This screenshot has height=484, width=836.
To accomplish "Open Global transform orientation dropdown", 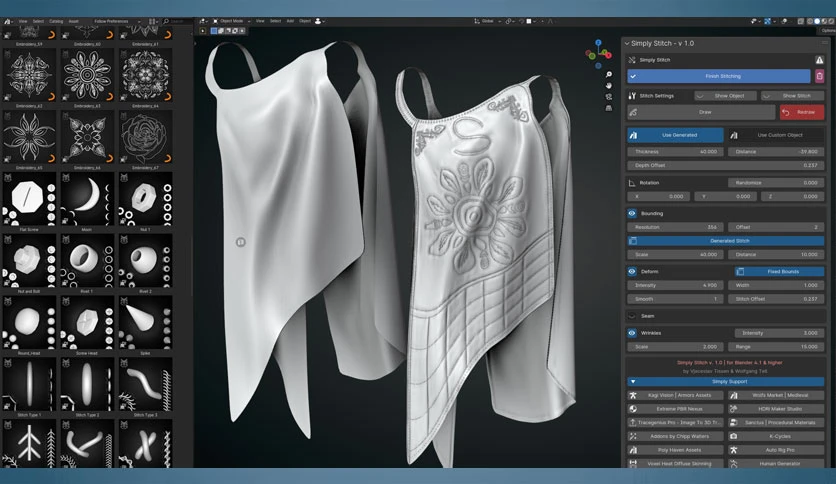I will (487, 21).
